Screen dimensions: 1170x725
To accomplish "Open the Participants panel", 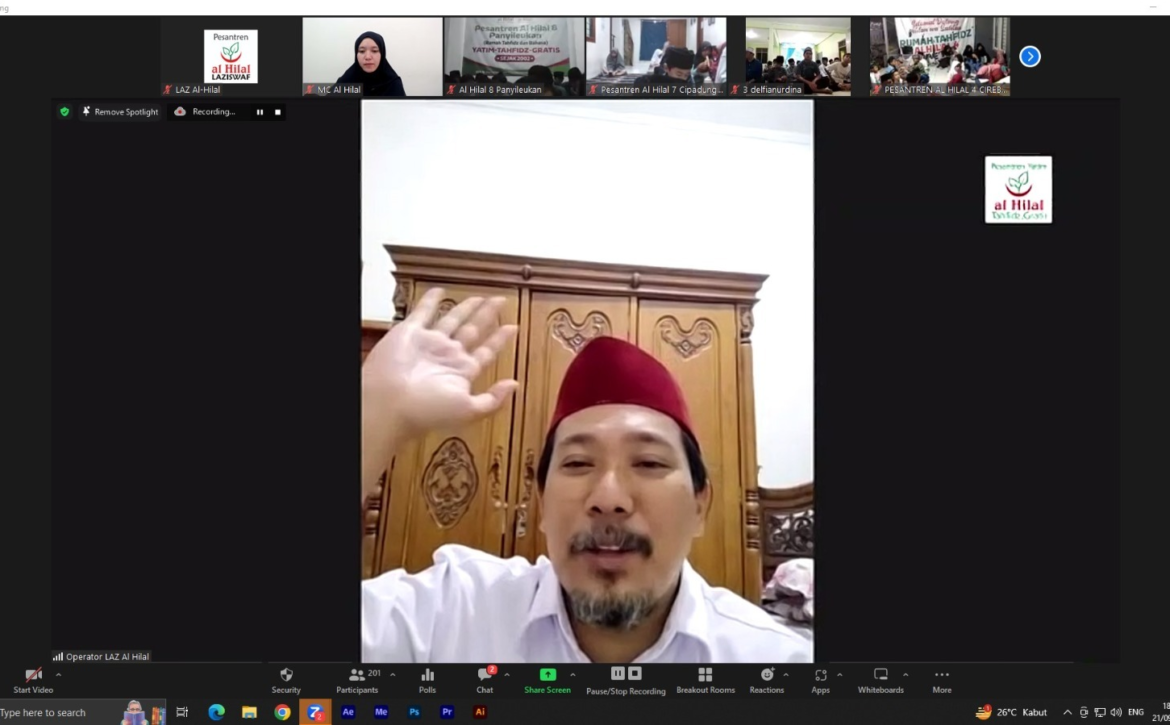I will [357, 680].
